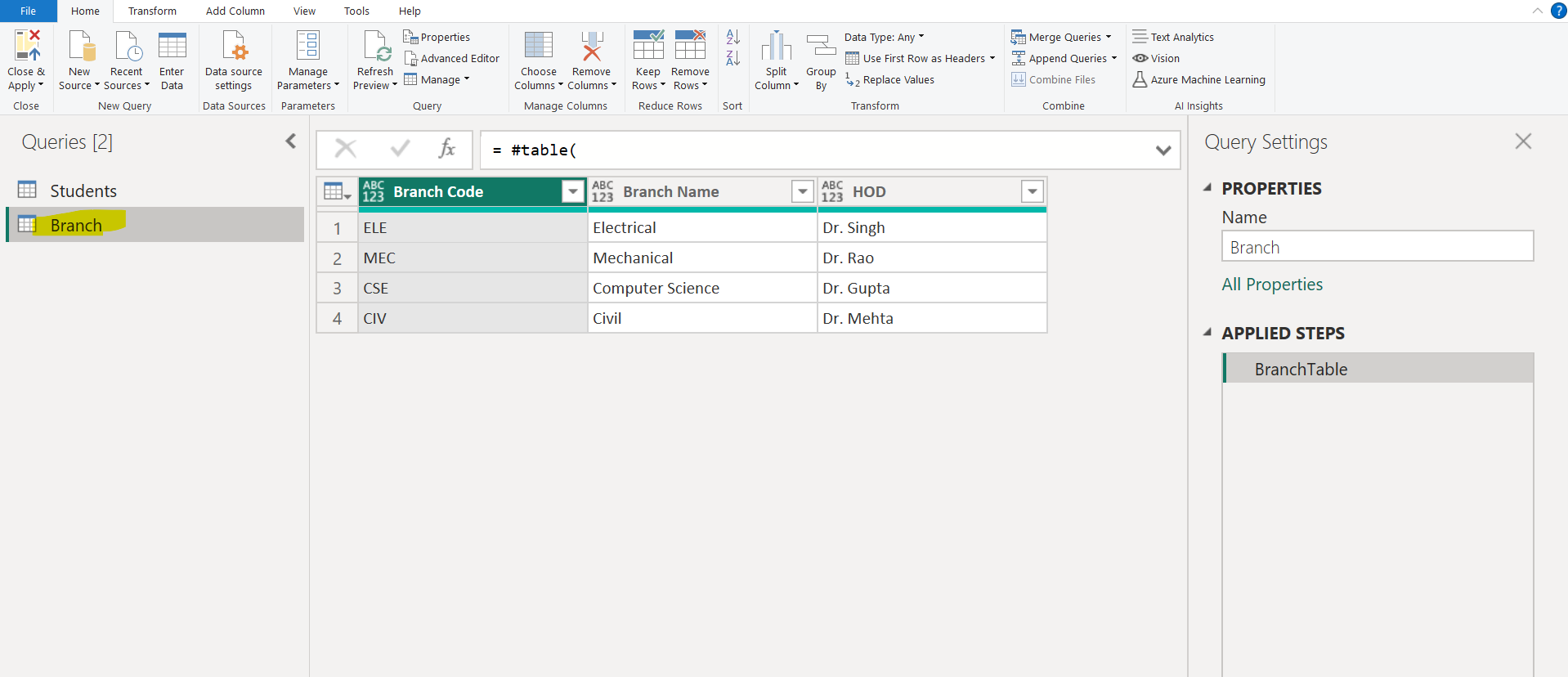Screen dimensions: 1568x677
Task: Open the Add Column tab
Action: pos(235,11)
